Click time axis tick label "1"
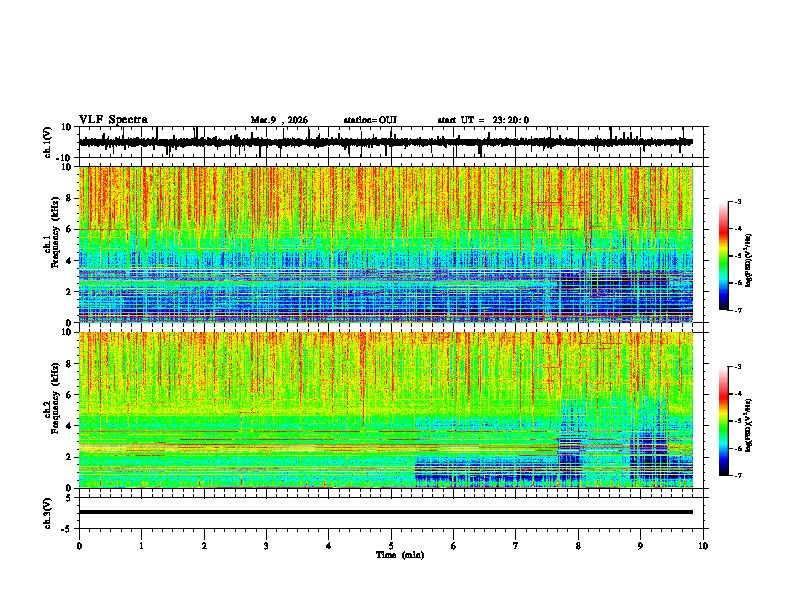 tap(141, 546)
